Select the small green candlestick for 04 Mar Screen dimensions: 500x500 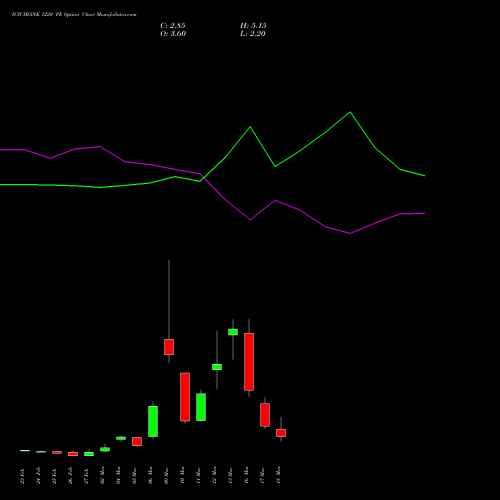pos(121,438)
